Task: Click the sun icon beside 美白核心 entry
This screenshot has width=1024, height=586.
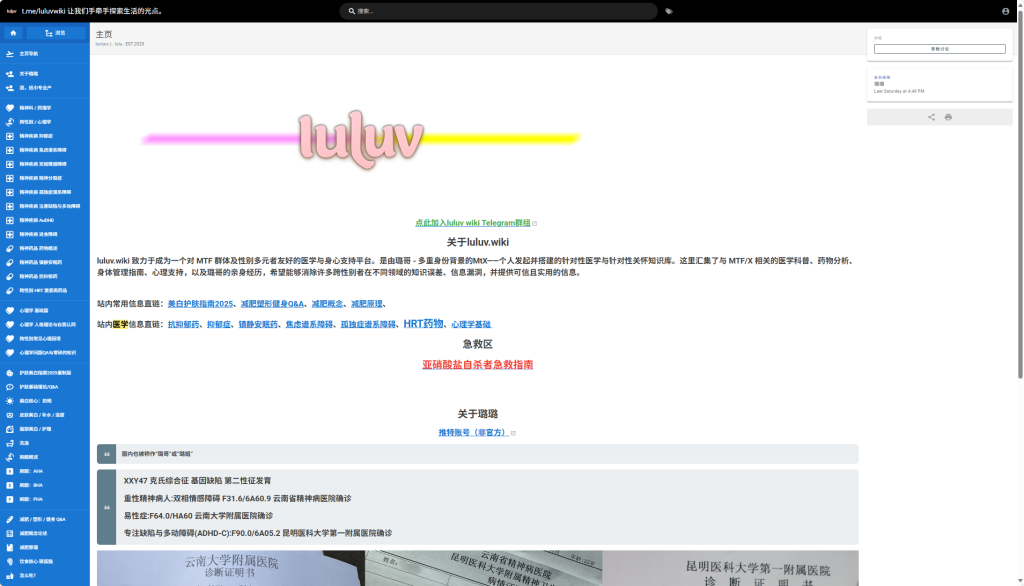Action: pyautogui.click(x=9, y=400)
